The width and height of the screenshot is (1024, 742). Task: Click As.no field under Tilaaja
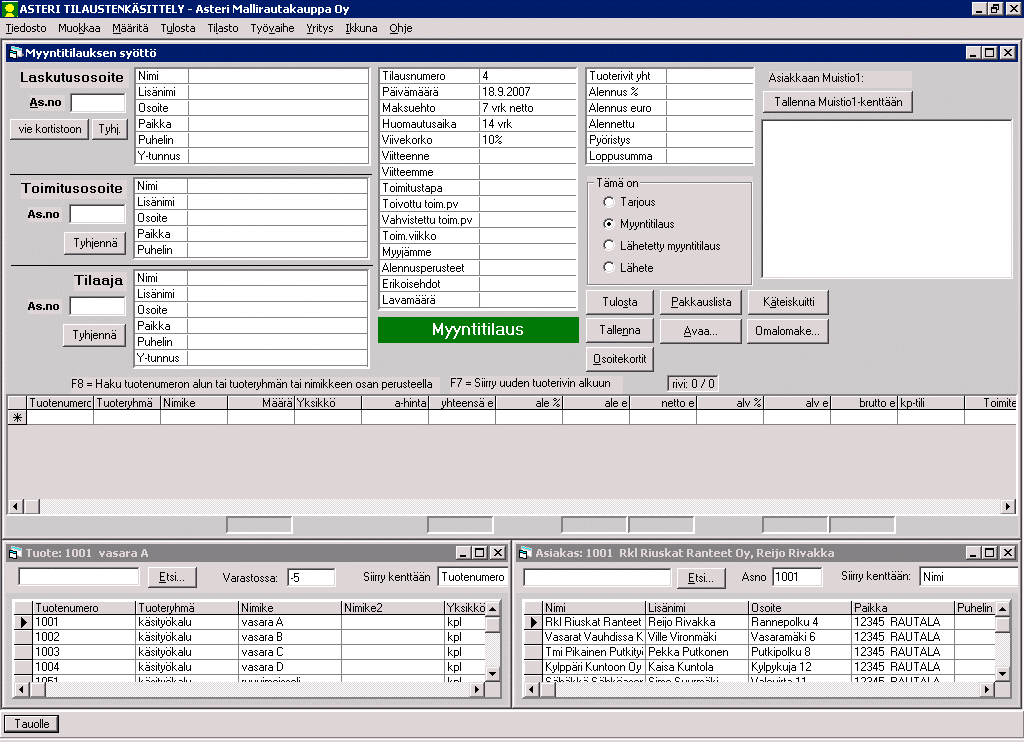pyautogui.click(x=97, y=306)
